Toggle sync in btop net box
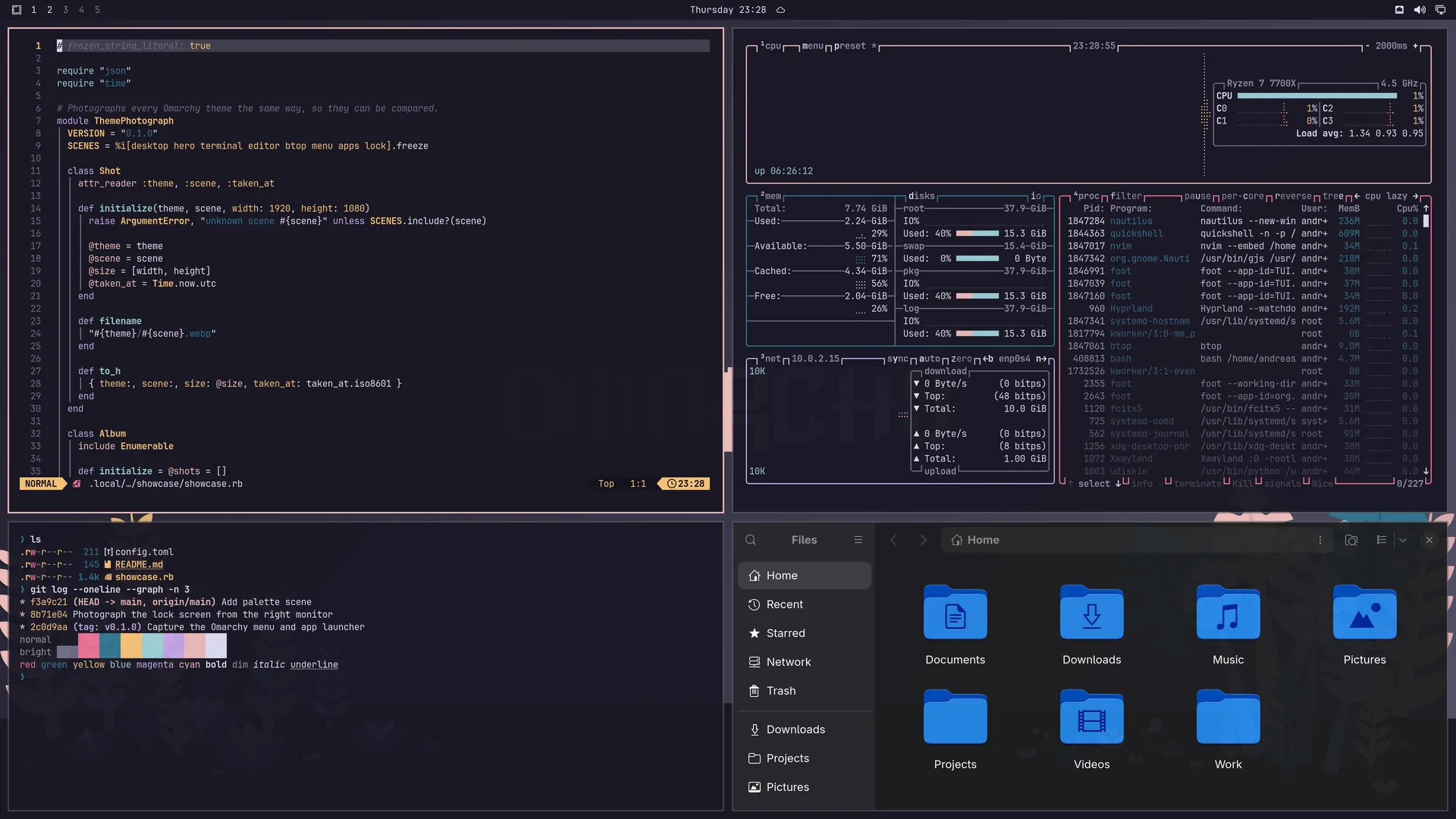Viewport: 1456px width, 819px height. pyautogui.click(x=897, y=359)
